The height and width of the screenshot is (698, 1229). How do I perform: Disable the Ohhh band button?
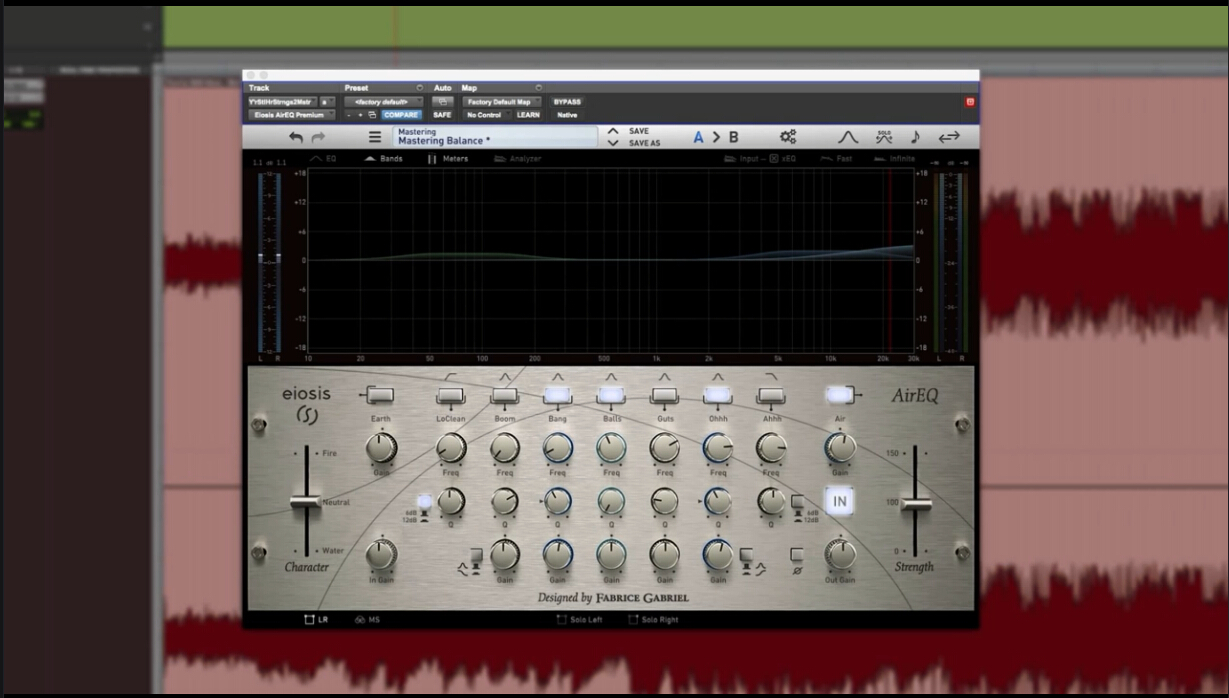(717, 395)
